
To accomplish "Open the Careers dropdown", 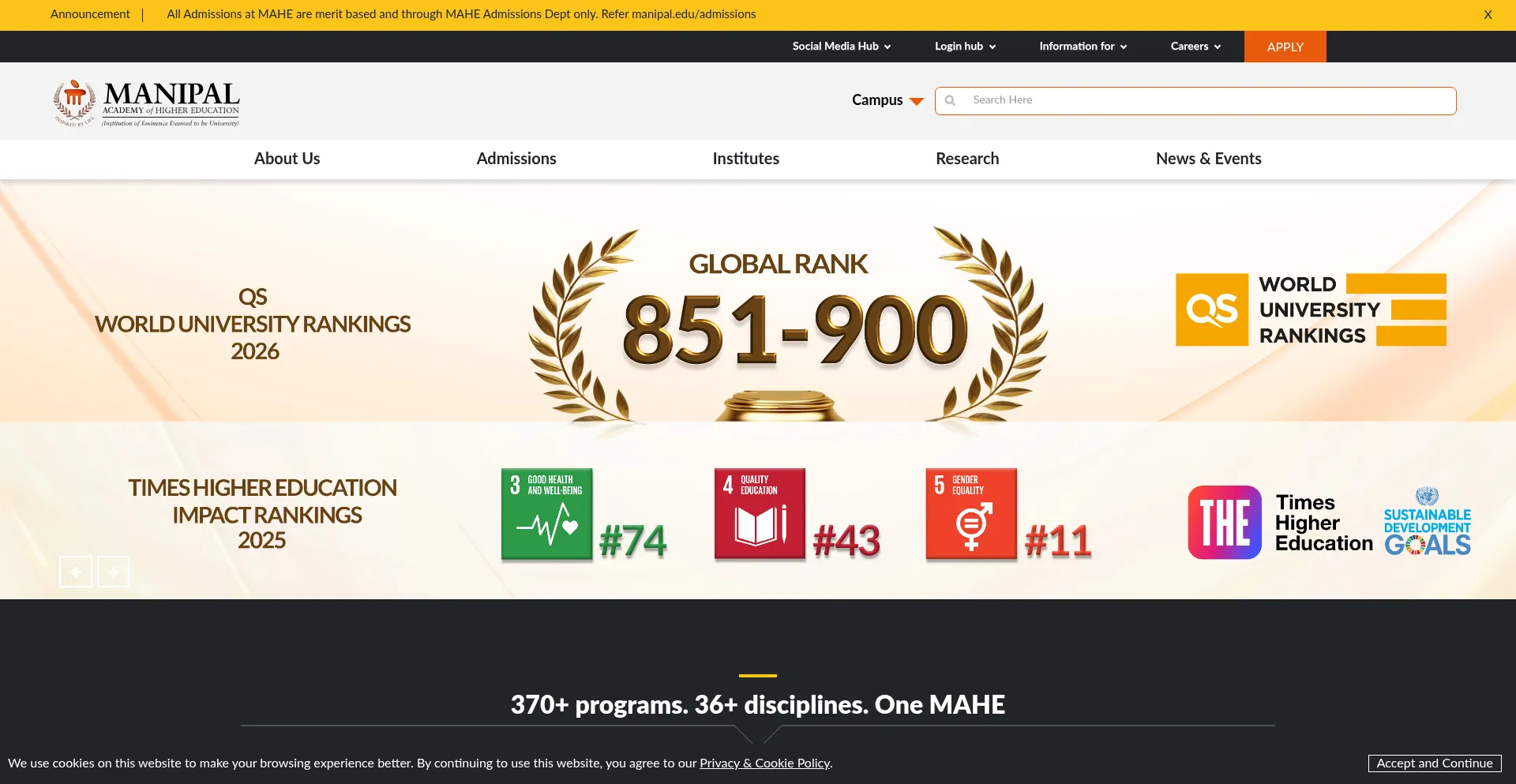I will (x=1195, y=47).
